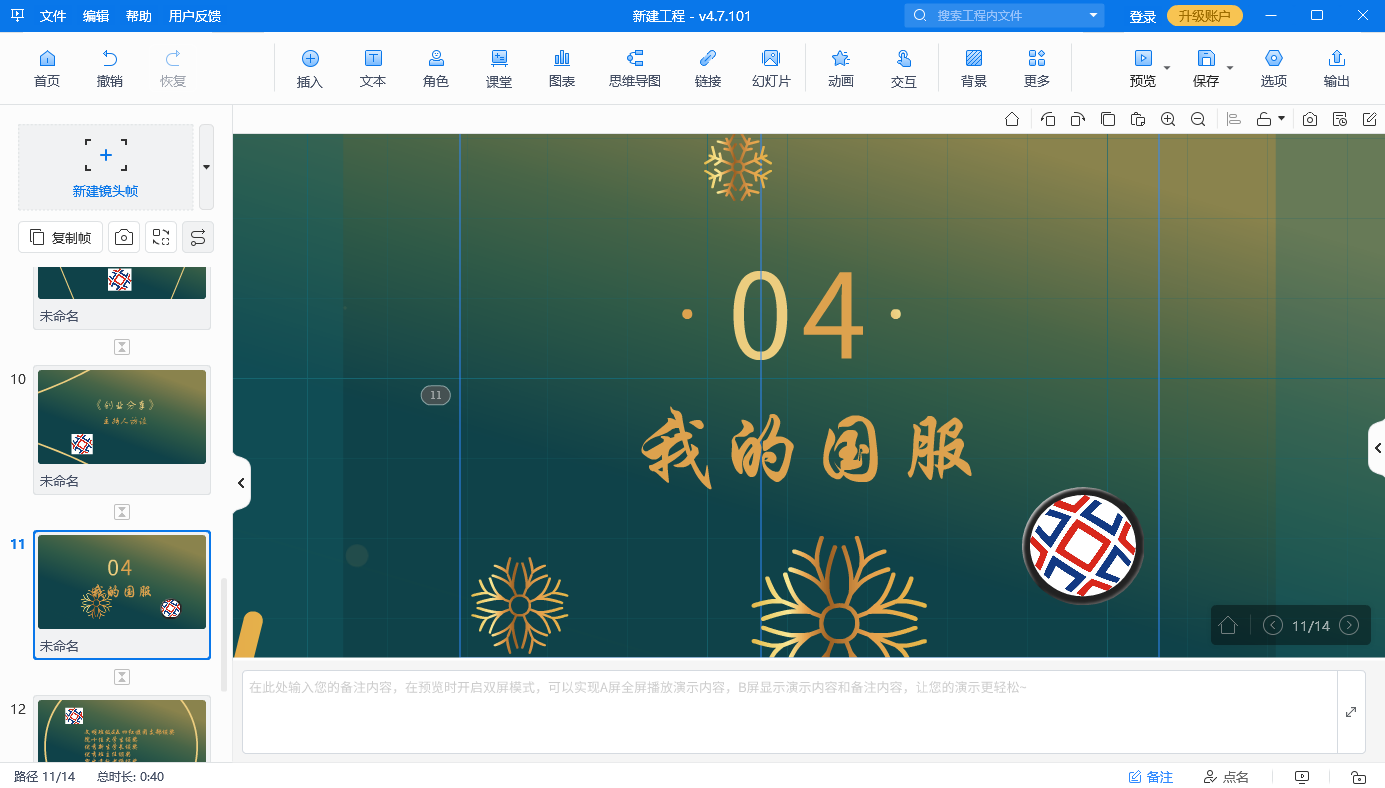Toggle the unlock icon in canvas toolbar

point(1264,119)
